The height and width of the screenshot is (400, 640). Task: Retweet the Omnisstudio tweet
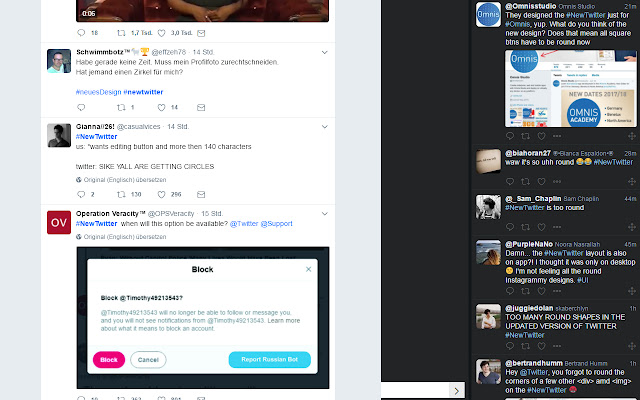pyautogui.click(x=526, y=136)
